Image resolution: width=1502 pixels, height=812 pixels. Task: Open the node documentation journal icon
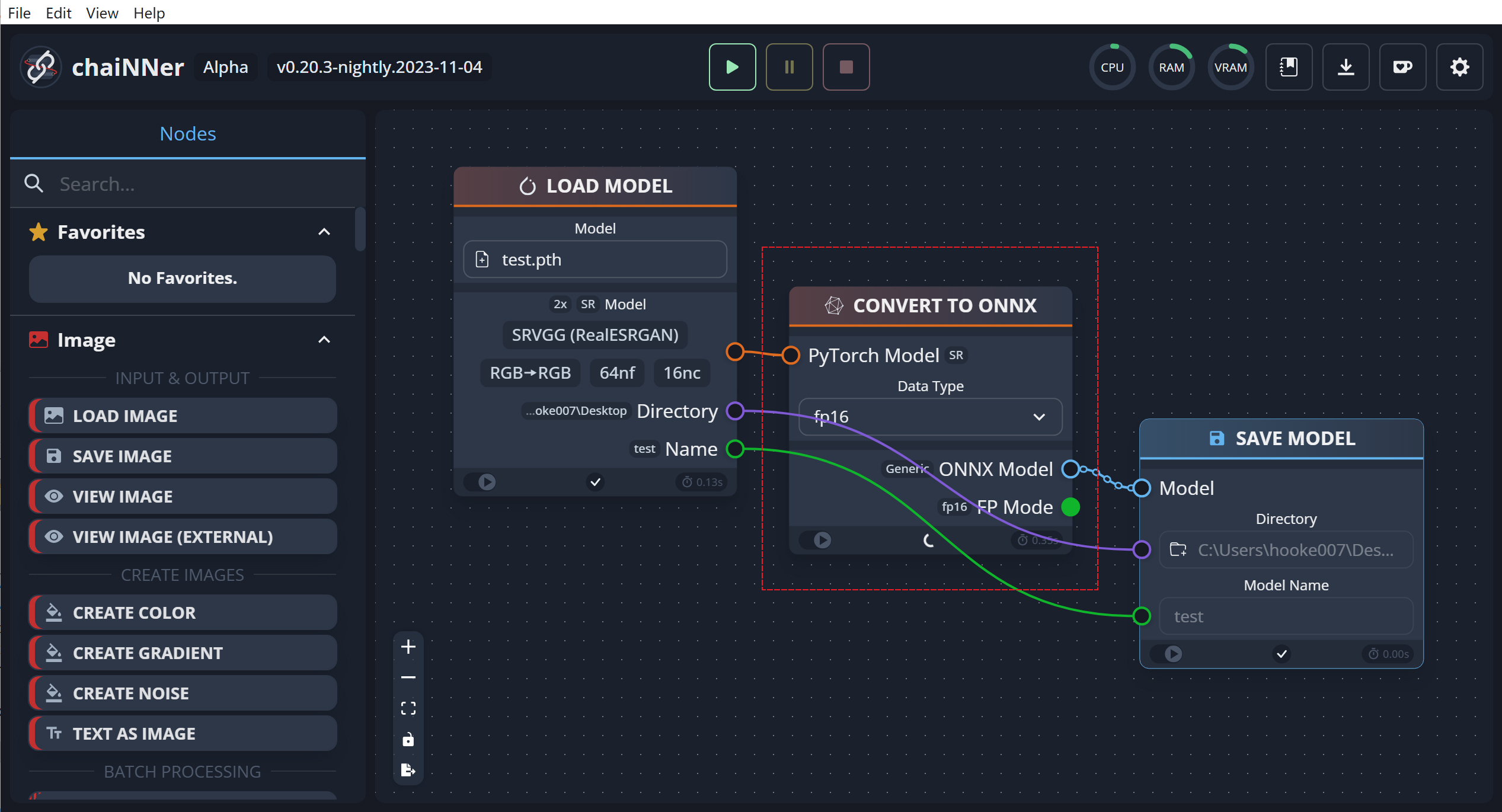1289,67
